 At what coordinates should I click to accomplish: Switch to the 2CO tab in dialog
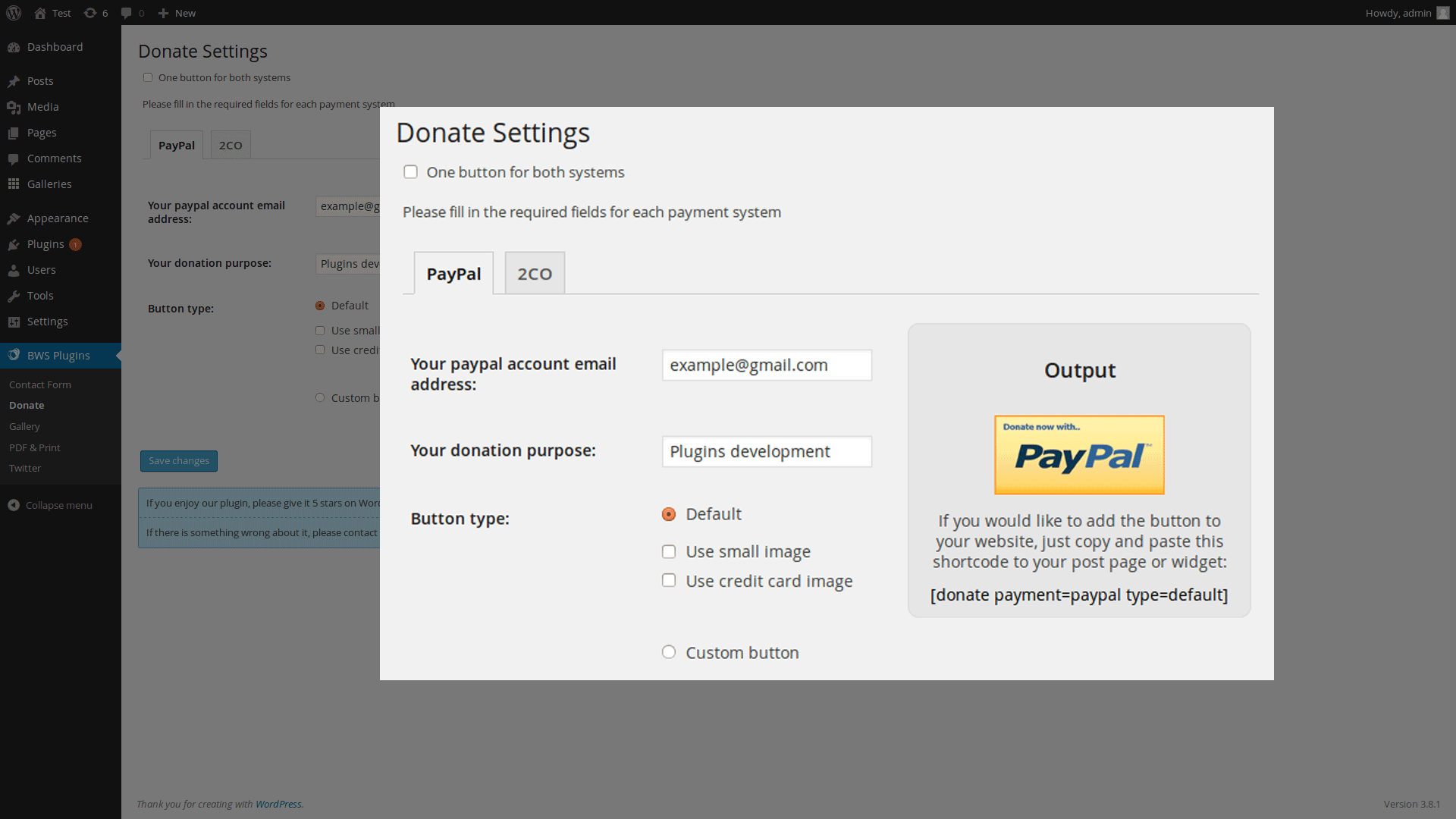[x=535, y=273]
